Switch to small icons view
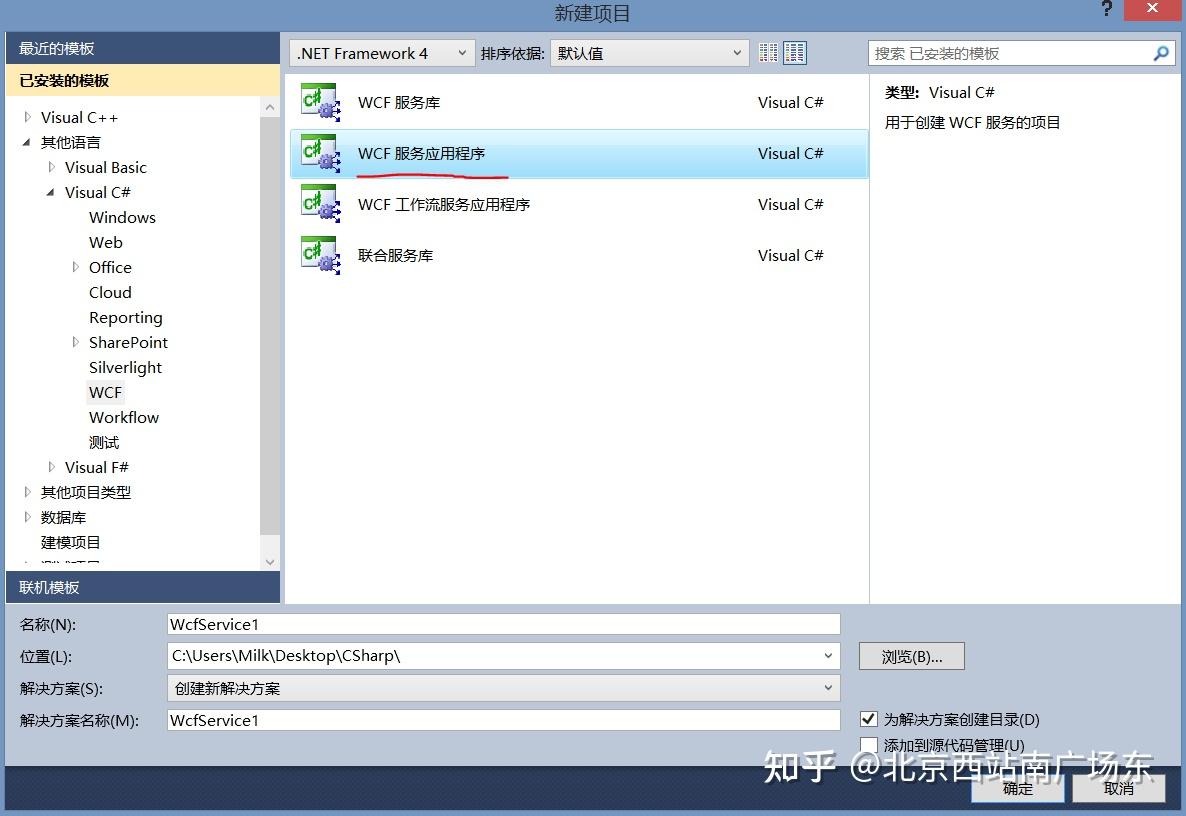The image size is (1186, 816). (768, 53)
